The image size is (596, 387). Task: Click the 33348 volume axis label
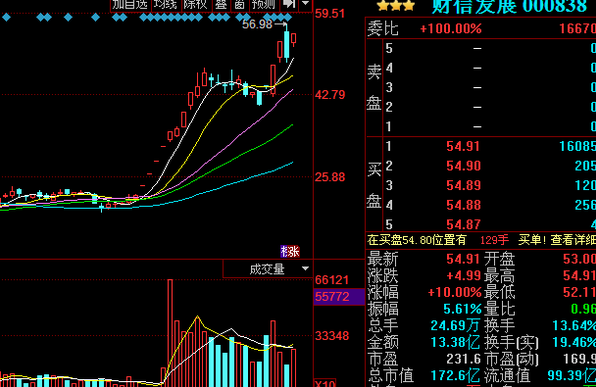pos(332,336)
